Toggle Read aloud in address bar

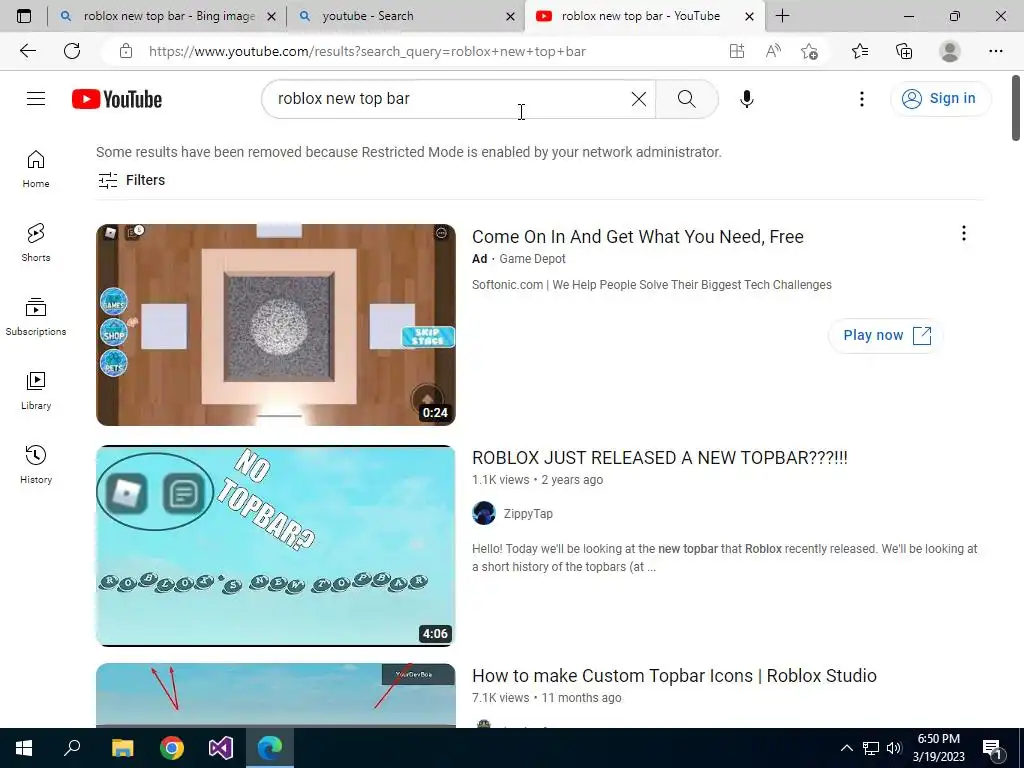click(x=773, y=51)
